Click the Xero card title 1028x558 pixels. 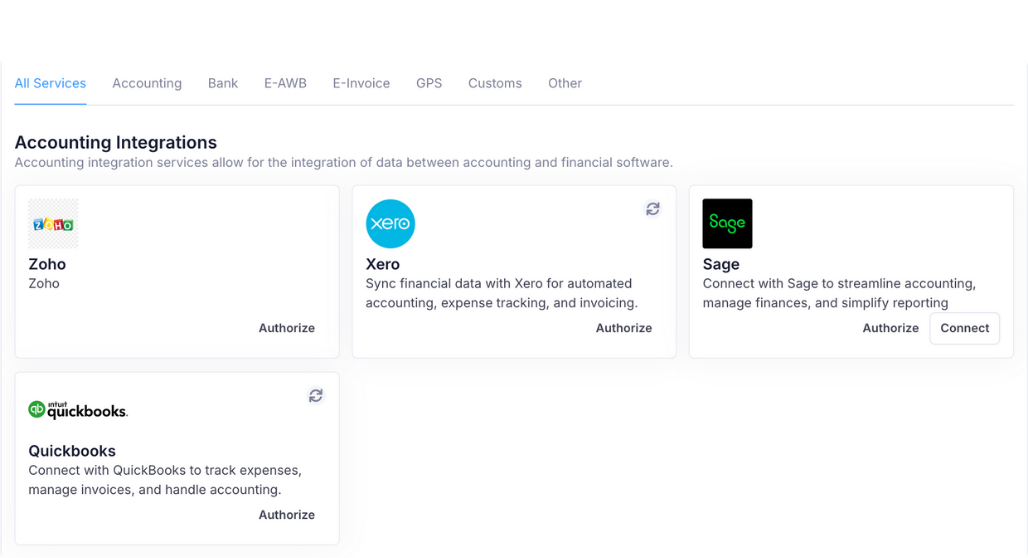coord(382,264)
